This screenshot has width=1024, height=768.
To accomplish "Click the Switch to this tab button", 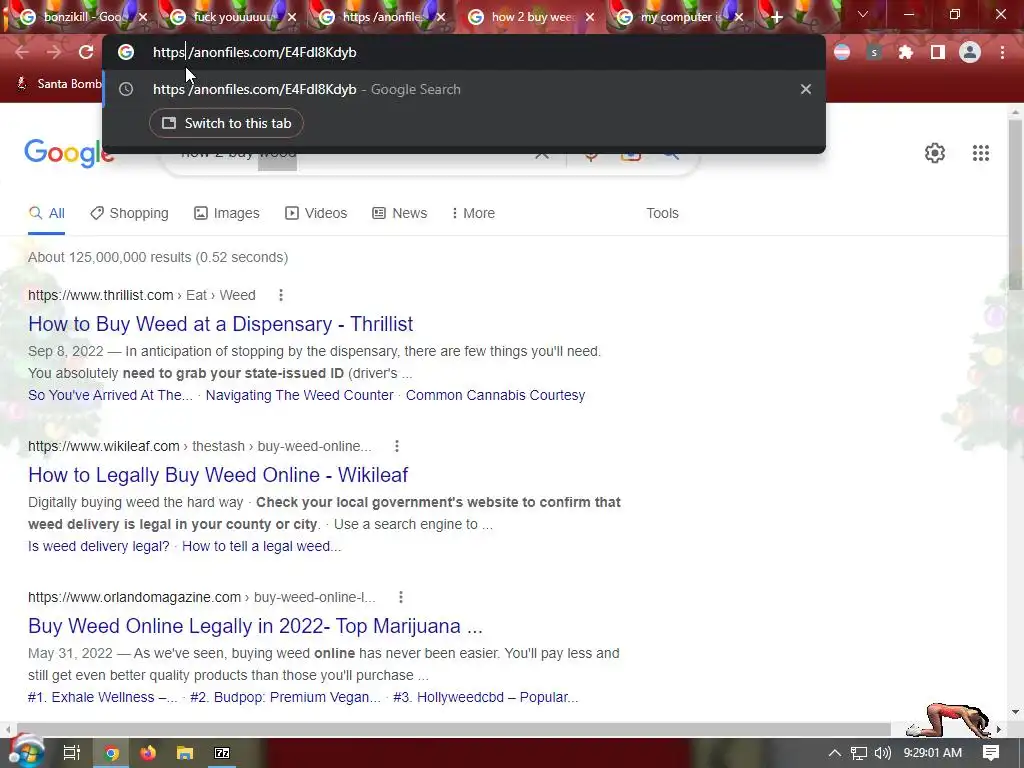I will click(226, 123).
